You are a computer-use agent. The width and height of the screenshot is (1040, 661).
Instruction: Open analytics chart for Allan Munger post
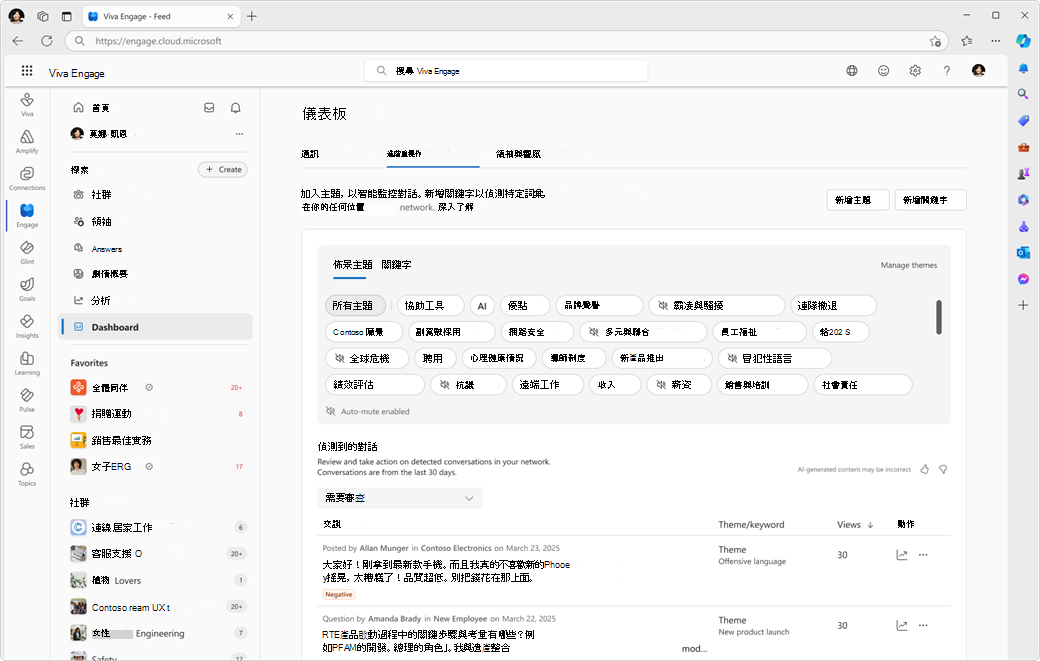(x=901, y=555)
